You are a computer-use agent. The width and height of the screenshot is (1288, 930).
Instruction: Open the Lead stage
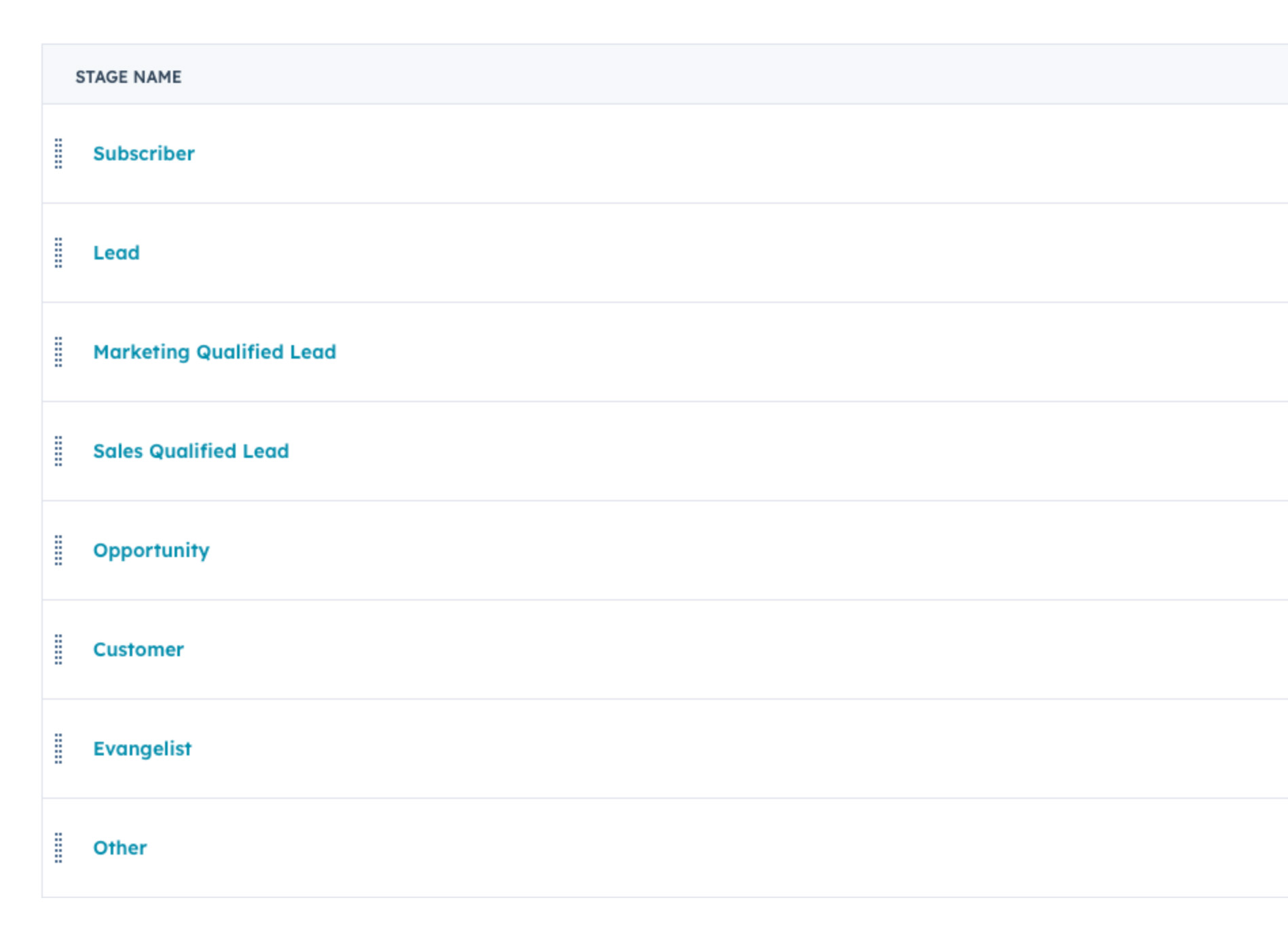[117, 253]
